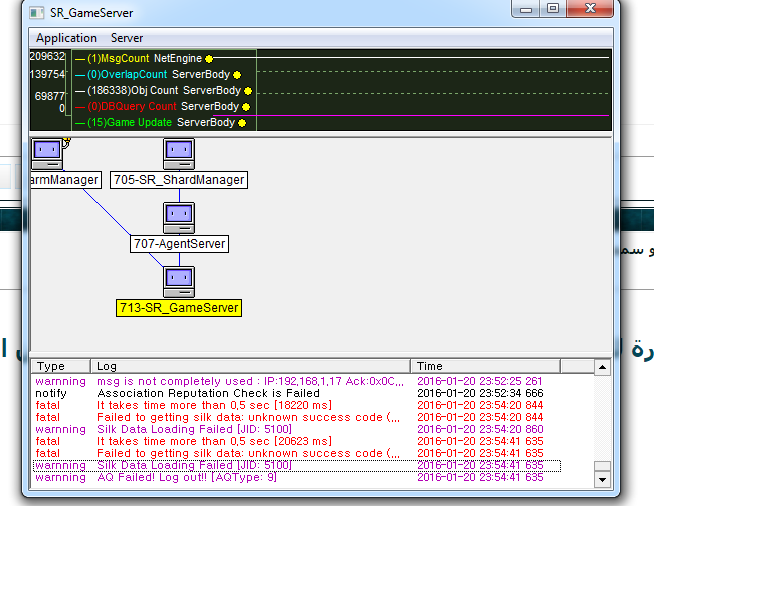768x614 pixels.
Task: Close the SR_GameServer window
Action: [x=590, y=9]
